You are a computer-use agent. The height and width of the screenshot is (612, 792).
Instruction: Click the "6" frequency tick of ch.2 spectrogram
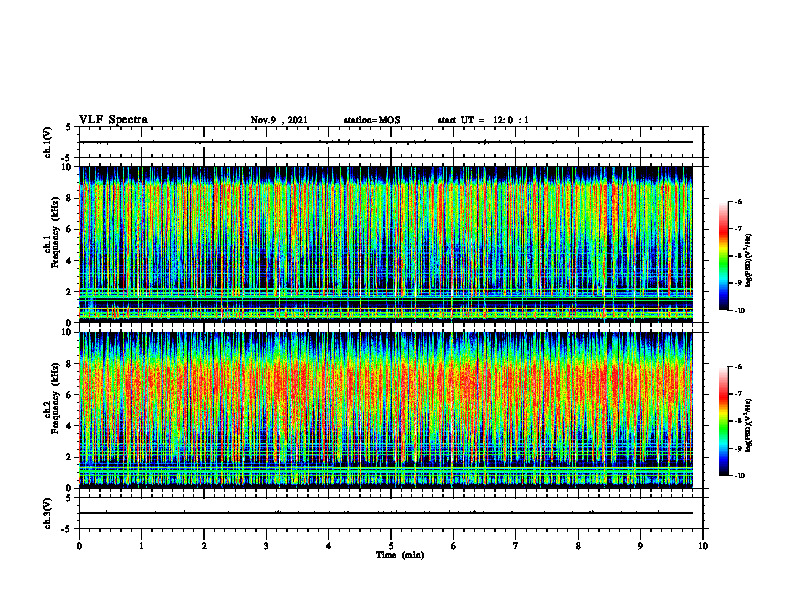click(70, 395)
